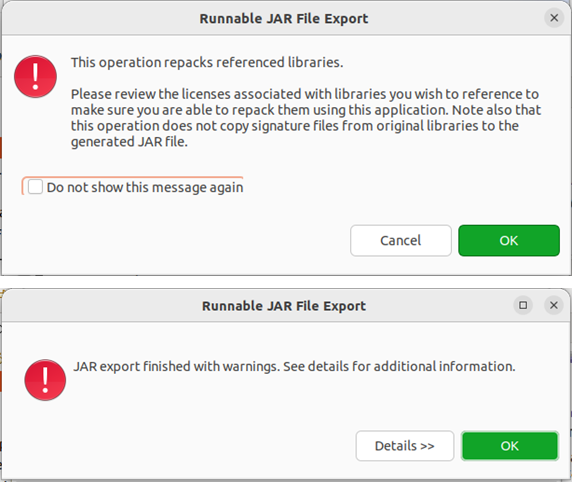Cancel the repack referenced libraries operation
572x482 pixels.
(401, 240)
